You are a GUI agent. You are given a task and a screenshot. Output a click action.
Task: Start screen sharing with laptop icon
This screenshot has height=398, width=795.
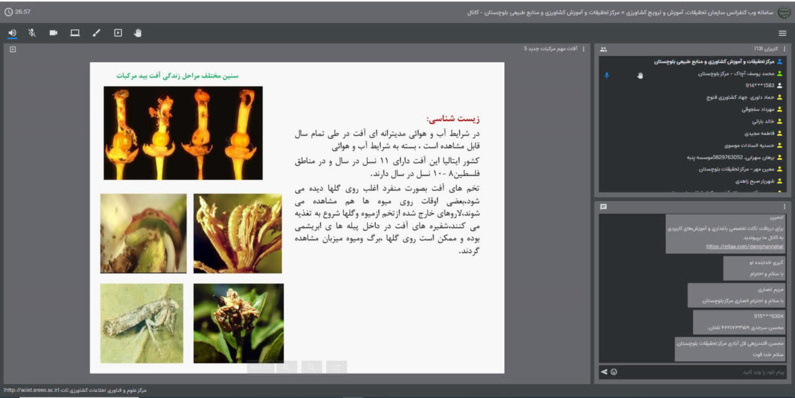pyautogui.click(x=75, y=33)
